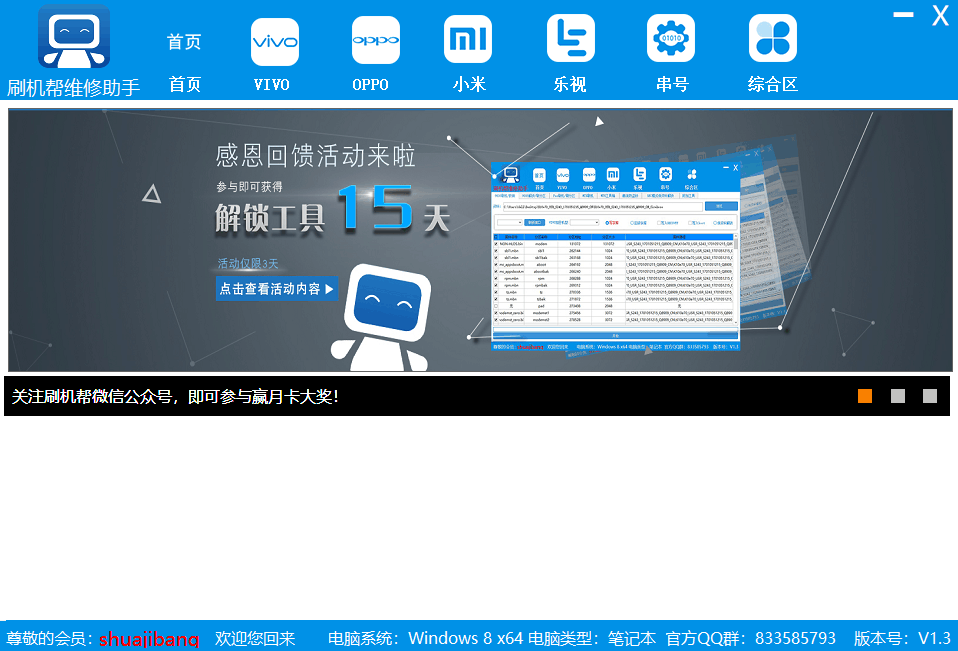
Task: Select the OPPO brand icon
Action: [376, 40]
